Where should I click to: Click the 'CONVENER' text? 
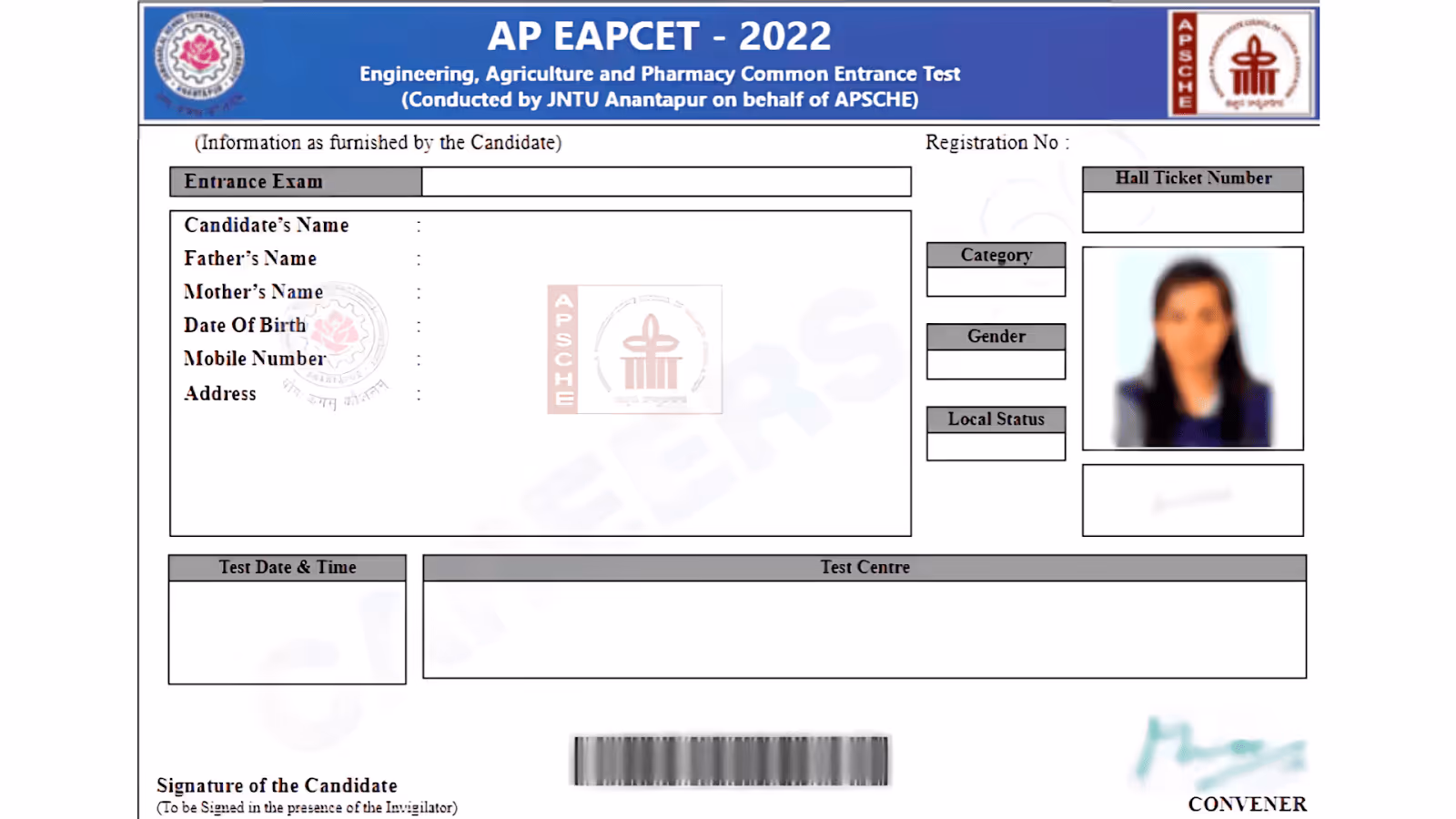click(x=1247, y=804)
